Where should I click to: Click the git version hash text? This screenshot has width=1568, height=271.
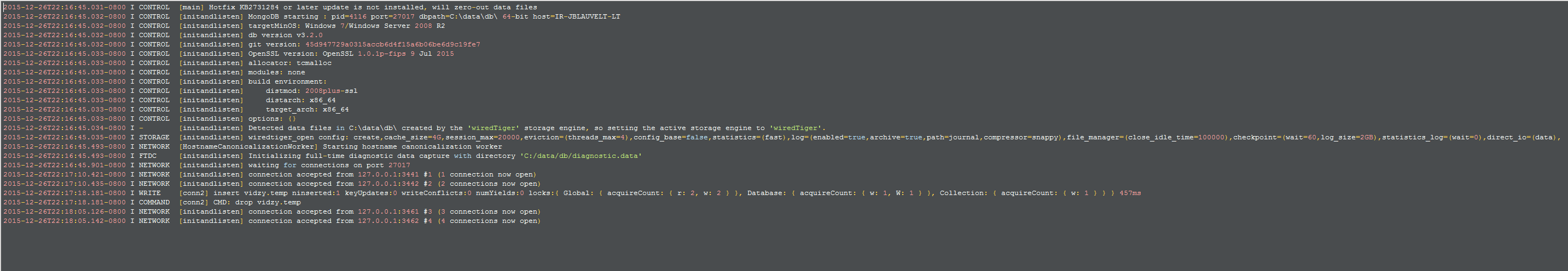(393, 44)
